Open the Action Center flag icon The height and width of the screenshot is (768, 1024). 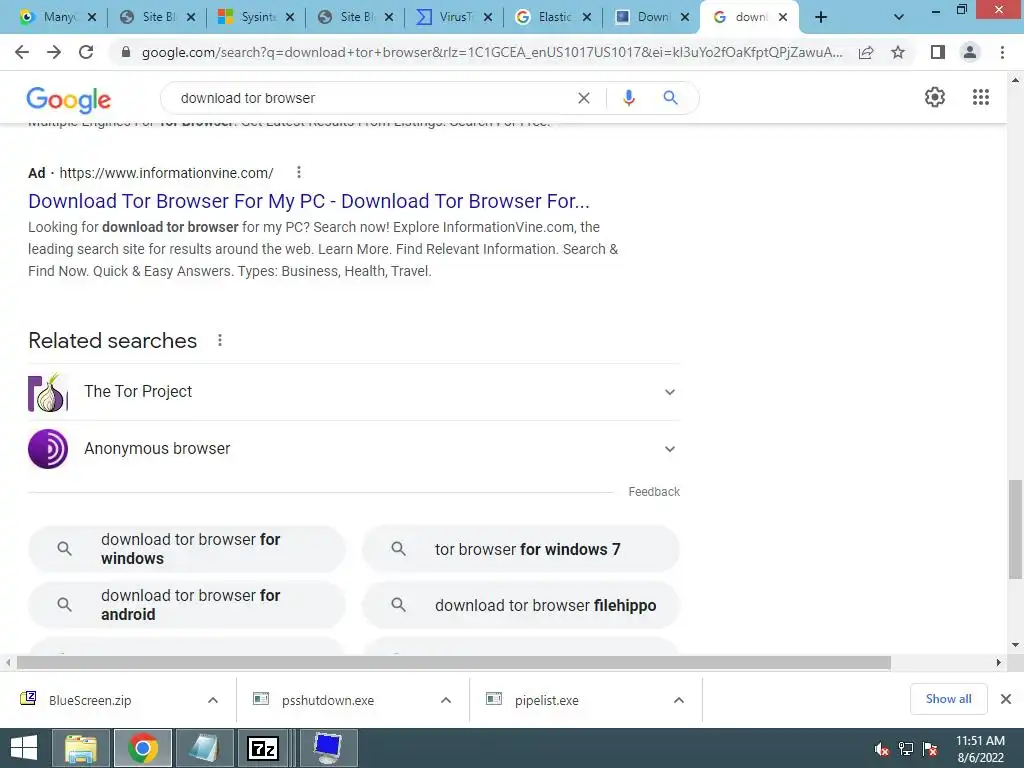click(930, 749)
